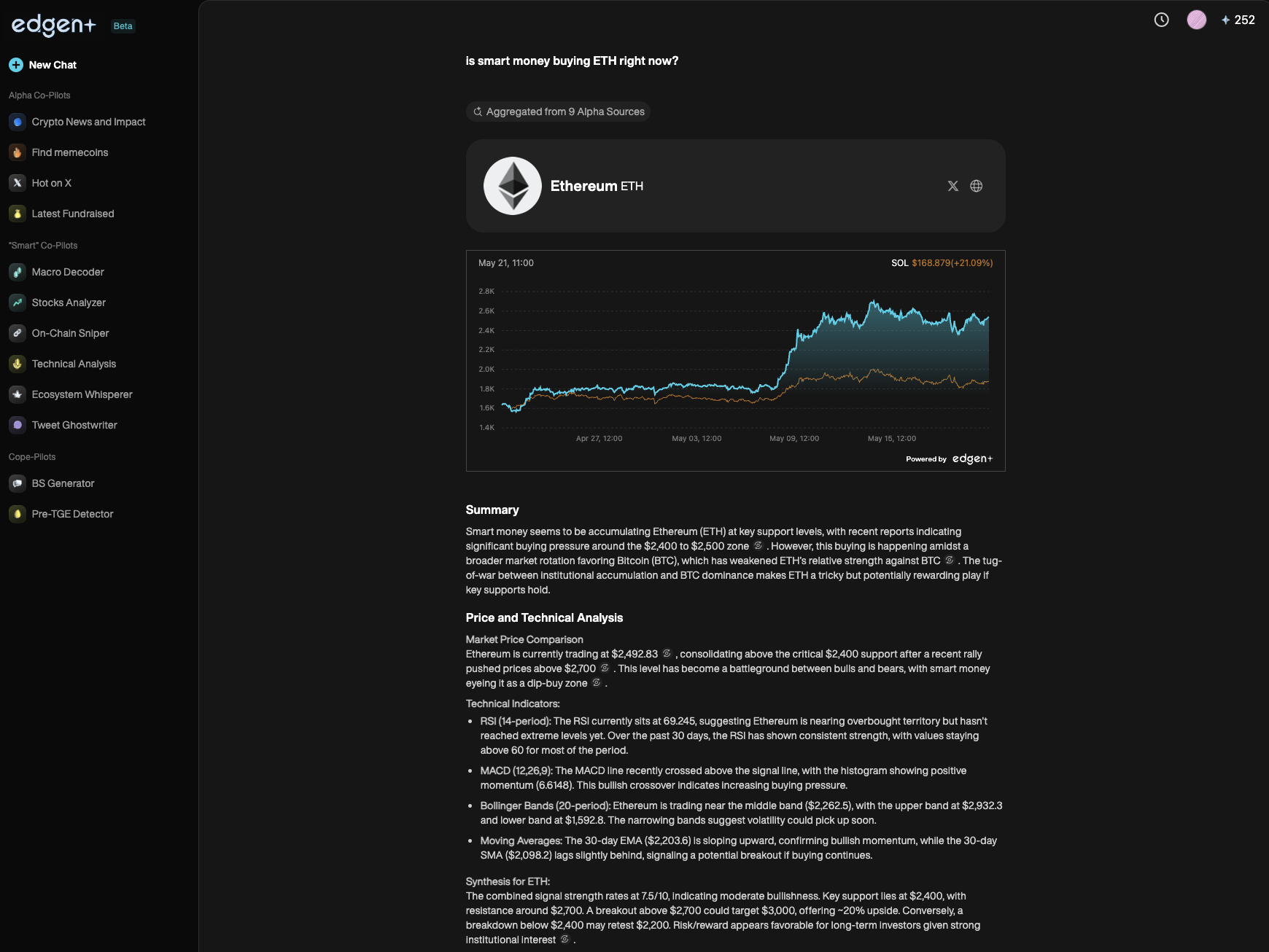Open Ethereum's website globe icon
The image size is (1269, 952).
[976, 186]
